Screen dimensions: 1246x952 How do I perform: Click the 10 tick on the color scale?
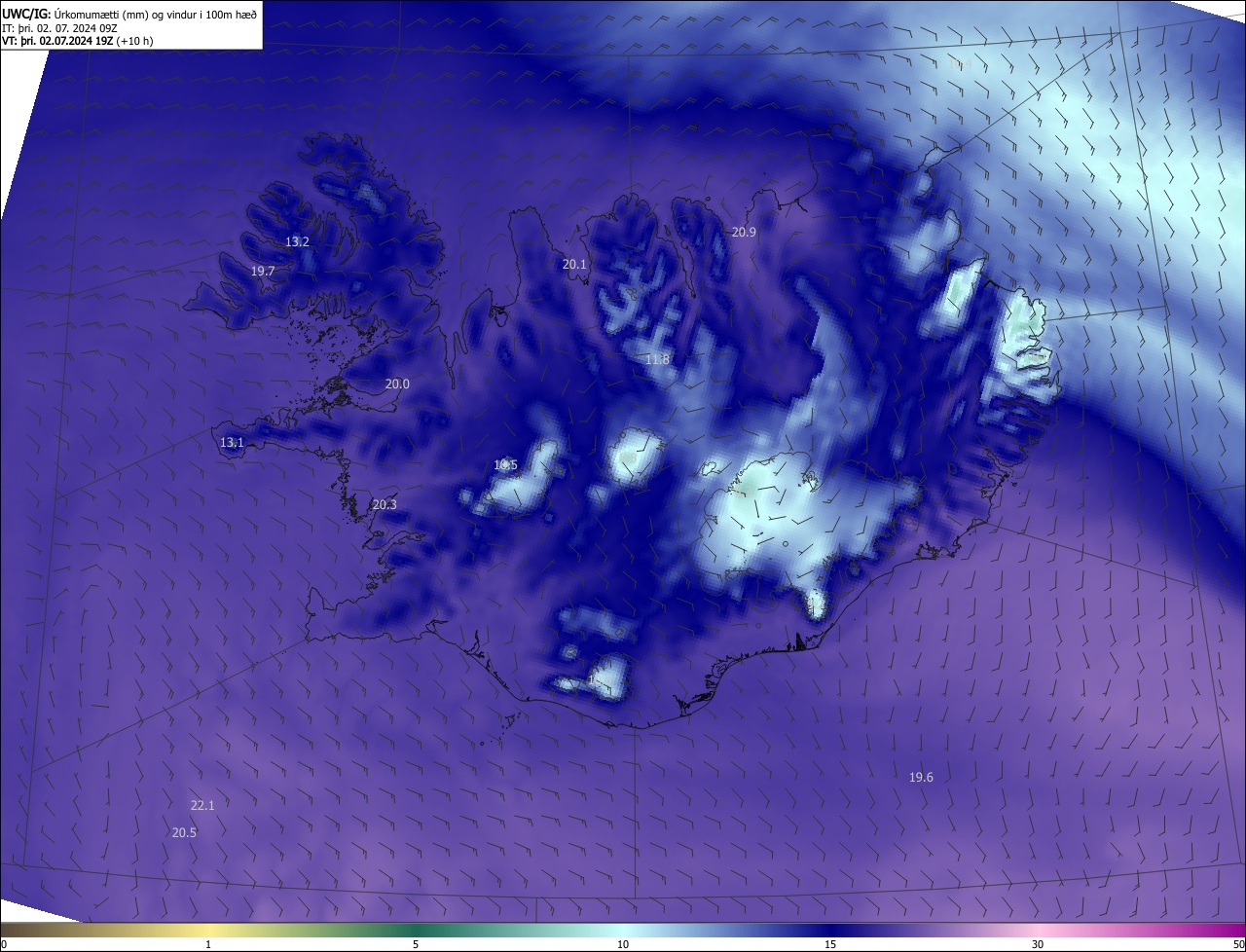point(623,944)
